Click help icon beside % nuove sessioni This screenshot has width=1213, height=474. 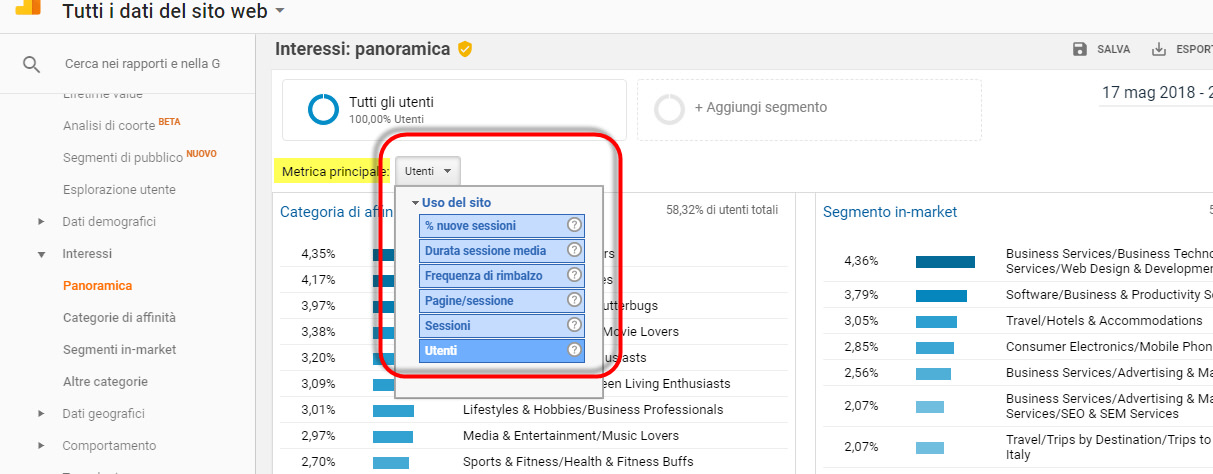tap(574, 226)
